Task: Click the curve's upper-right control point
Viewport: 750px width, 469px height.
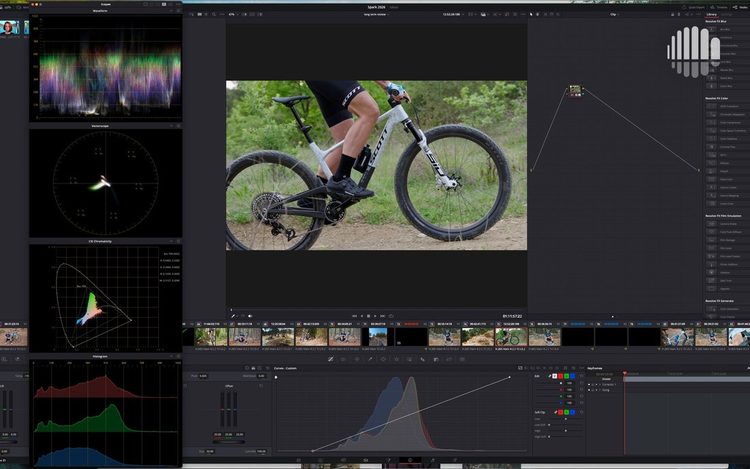Action: (x=509, y=377)
